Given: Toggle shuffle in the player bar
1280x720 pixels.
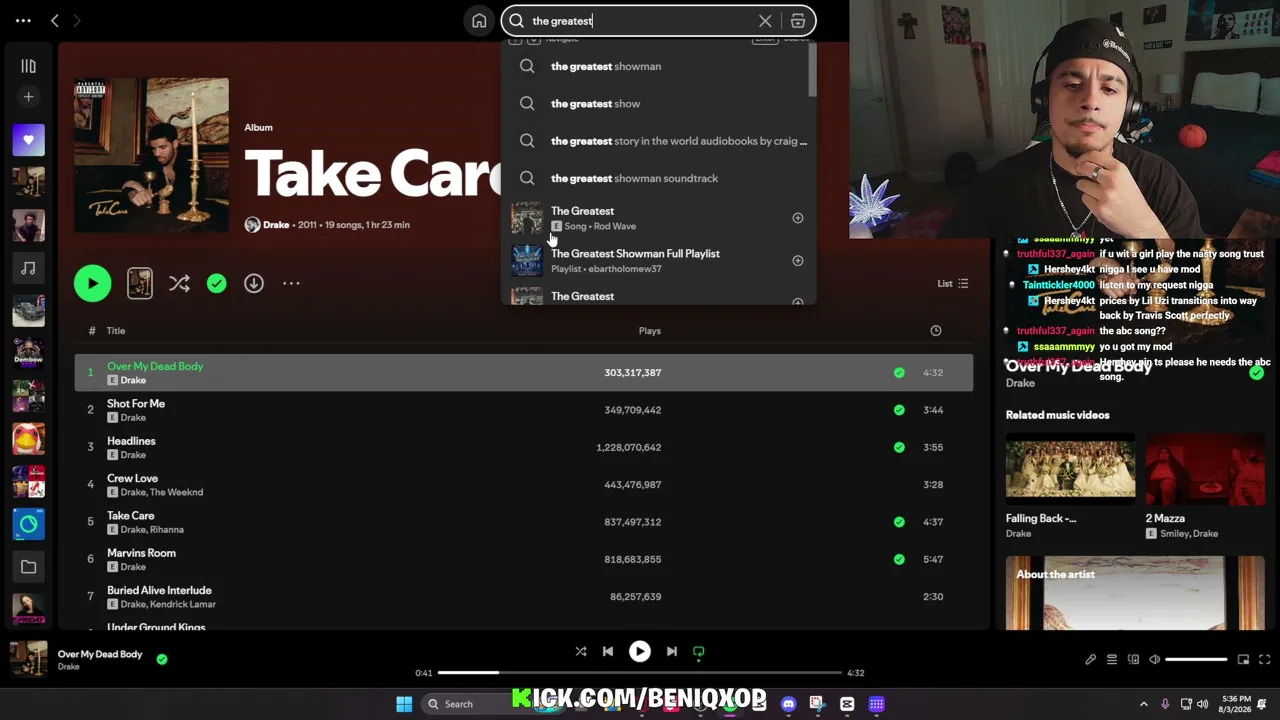Looking at the screenshot, I should [x=581, y=652].
